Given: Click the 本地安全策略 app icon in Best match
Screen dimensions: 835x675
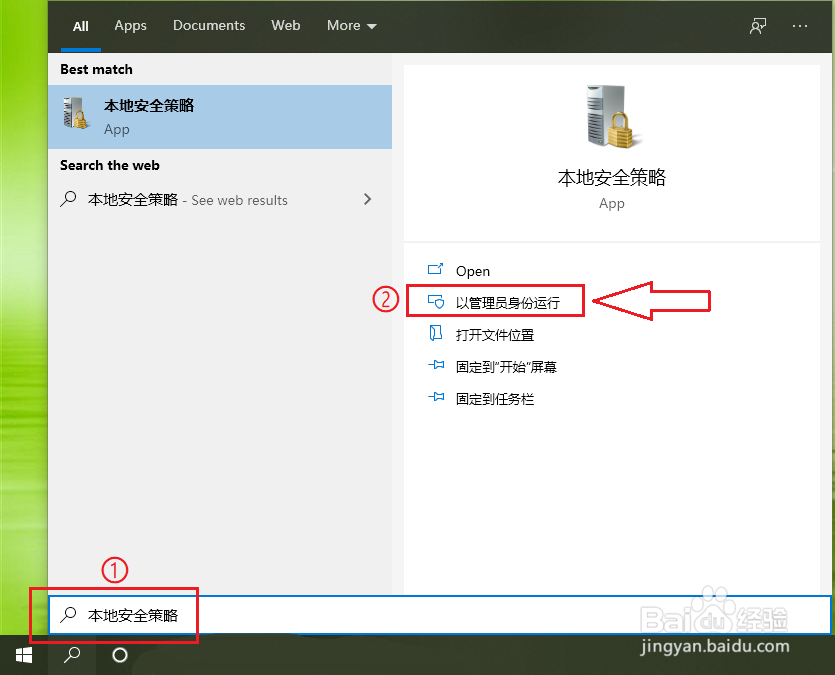Looking at the screenshot, I should (74, 113).
